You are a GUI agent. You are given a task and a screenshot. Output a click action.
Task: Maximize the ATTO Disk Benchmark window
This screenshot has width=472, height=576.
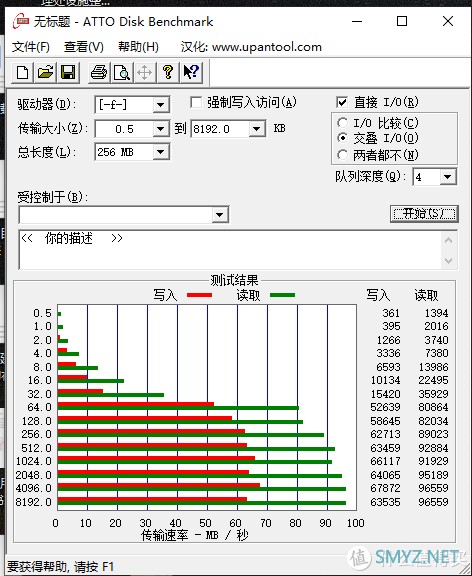pos(402,21)
